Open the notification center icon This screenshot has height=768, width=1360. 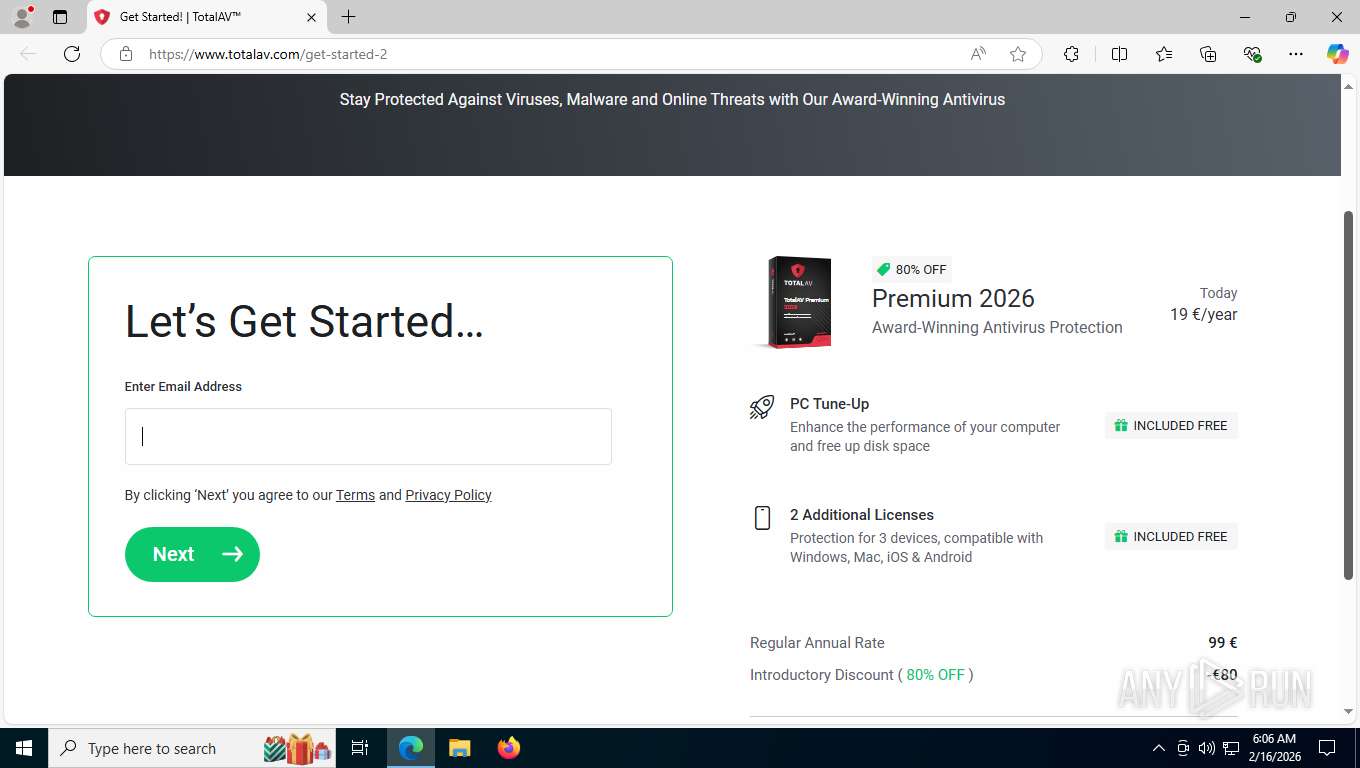[1327, 748]
